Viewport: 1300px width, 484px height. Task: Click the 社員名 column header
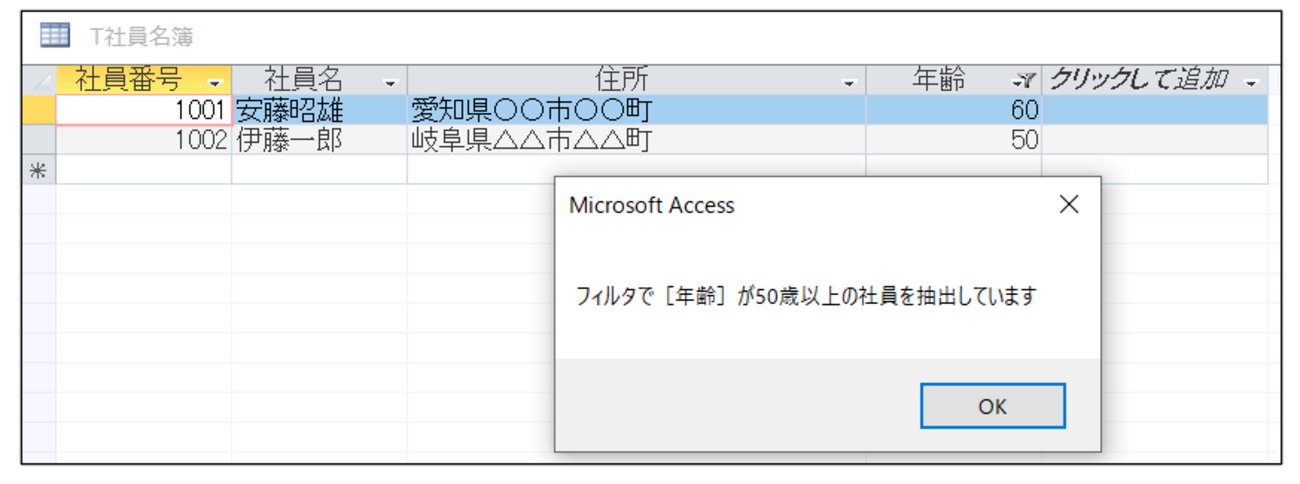tap(319, 80)
